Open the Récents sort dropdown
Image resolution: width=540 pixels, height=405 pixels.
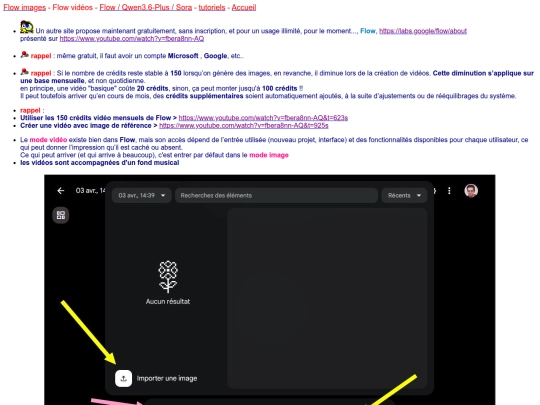tap(404, 195)
